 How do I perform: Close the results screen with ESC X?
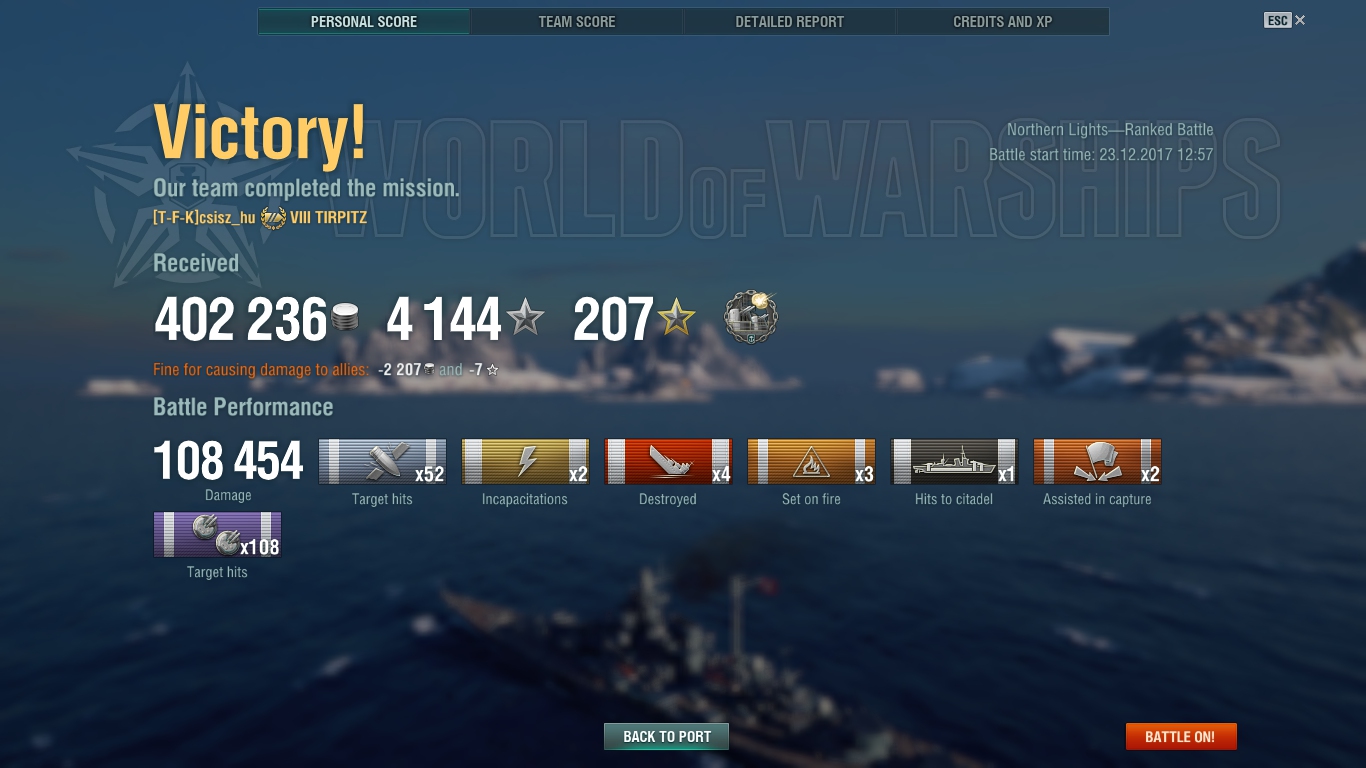click(x=1285, y=20)
